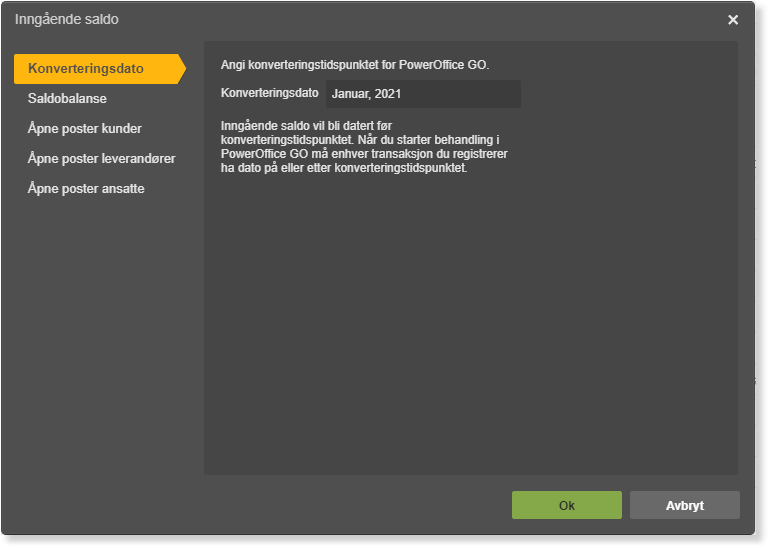The image size is (769, 548).
Task: Cancel with the Avbryt button
Action: [685, 505]
